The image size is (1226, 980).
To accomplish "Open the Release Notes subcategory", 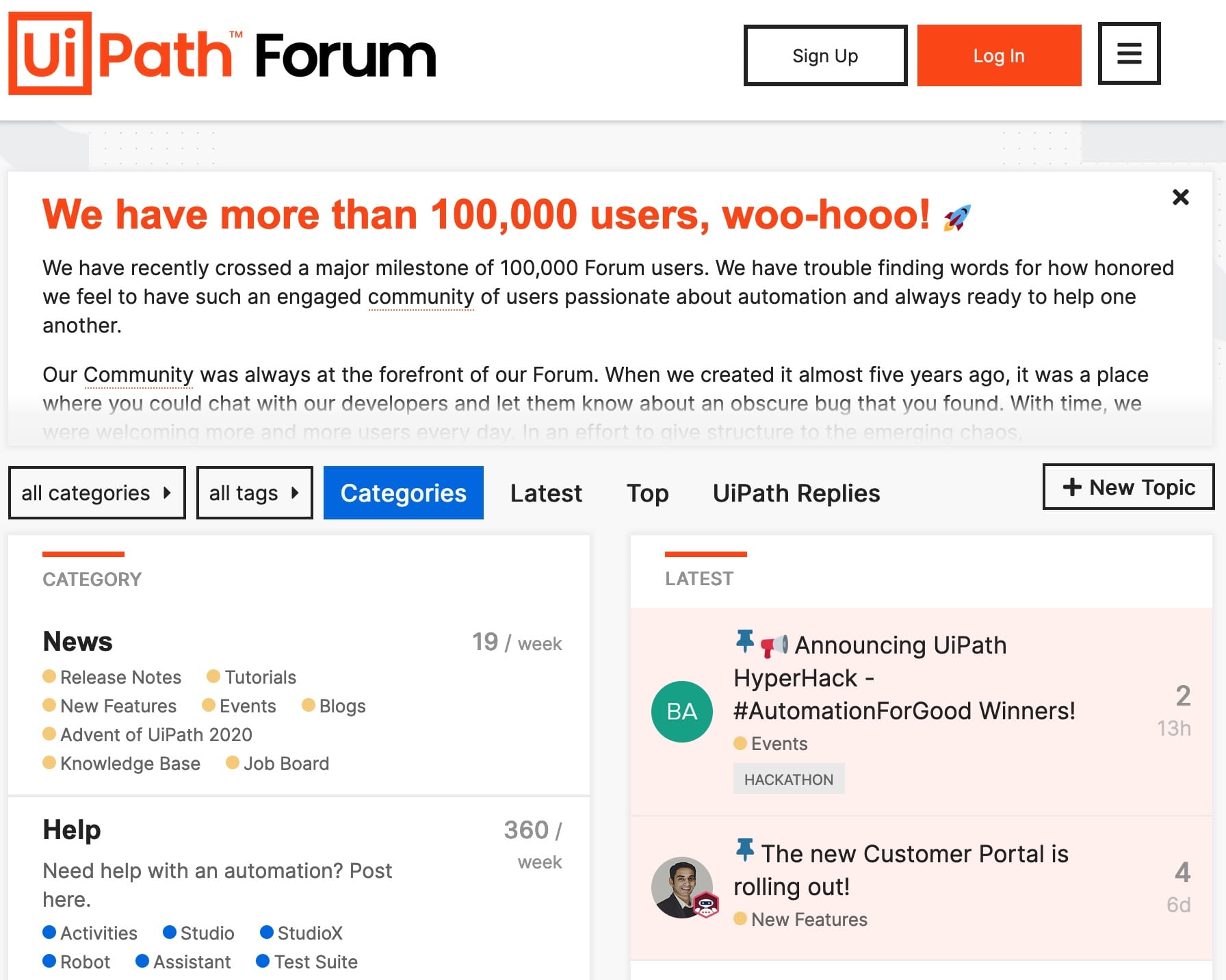I will (x=120, y=677).
